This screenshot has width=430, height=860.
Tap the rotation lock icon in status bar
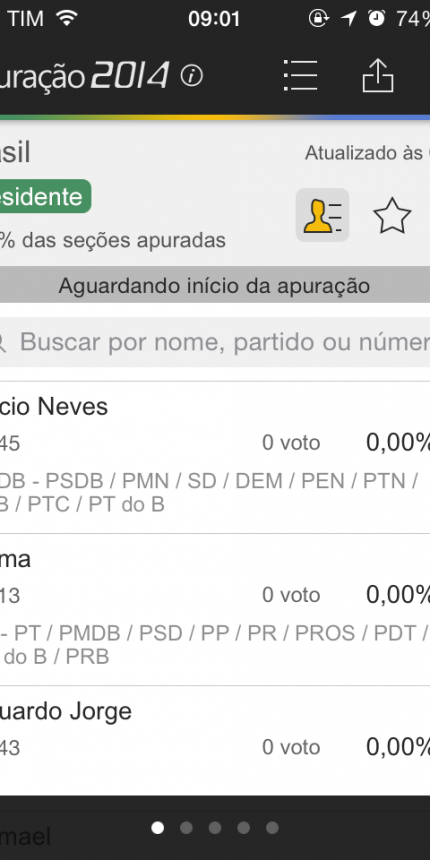click(x=318, y=18)
